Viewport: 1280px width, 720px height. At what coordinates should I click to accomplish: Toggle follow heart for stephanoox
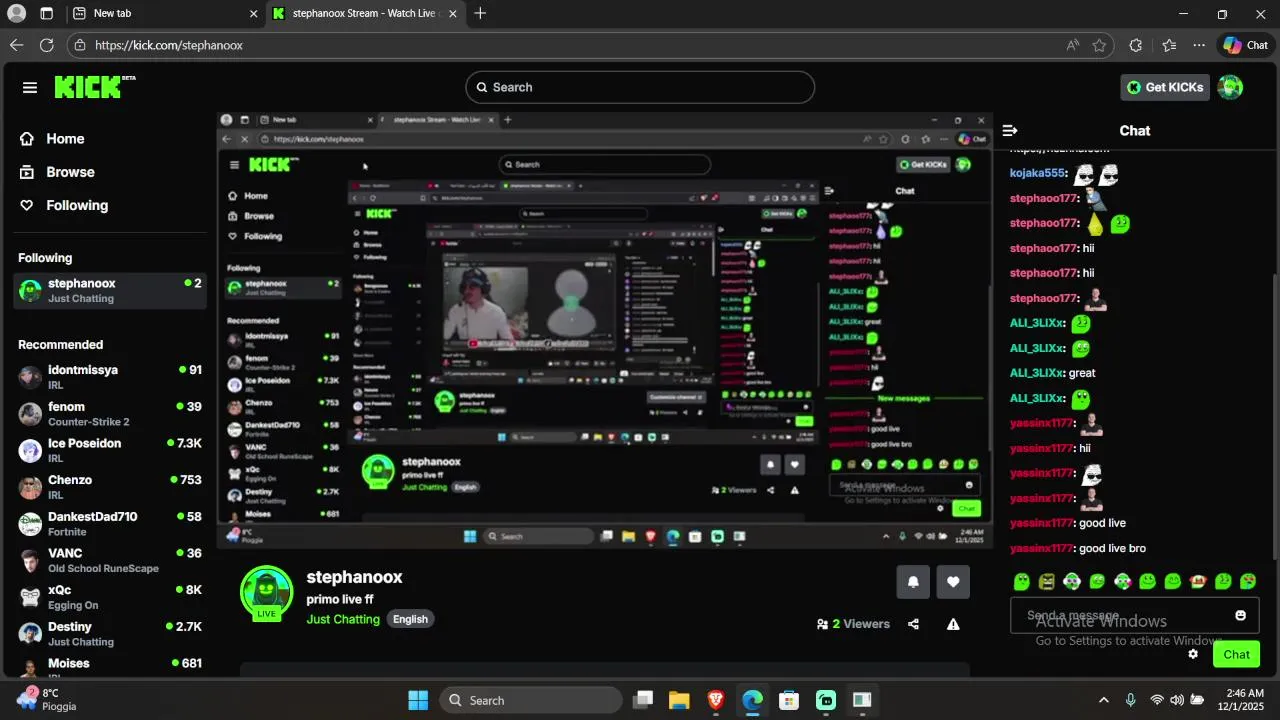[x=953, y=582]
